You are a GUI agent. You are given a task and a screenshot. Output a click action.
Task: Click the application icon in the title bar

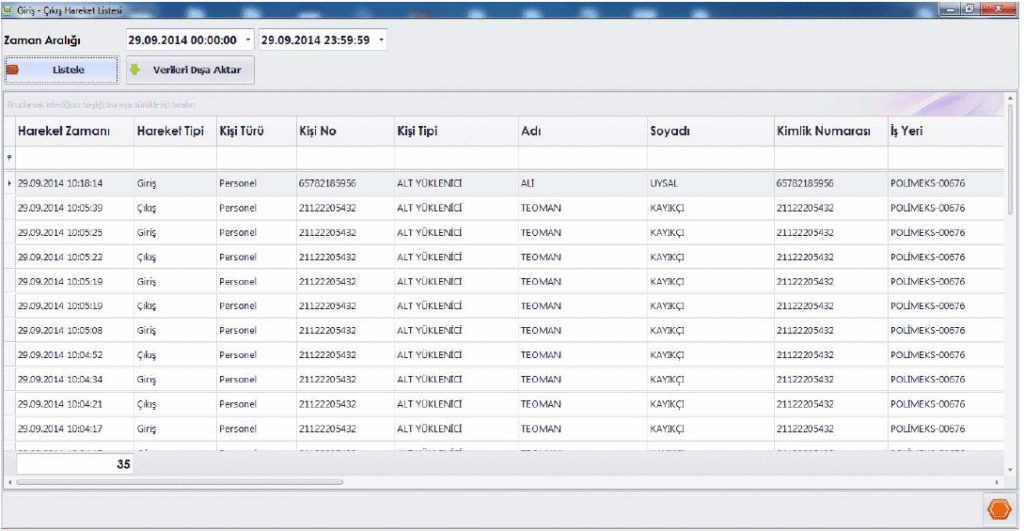pyautogui.click(x=9, y=9)
